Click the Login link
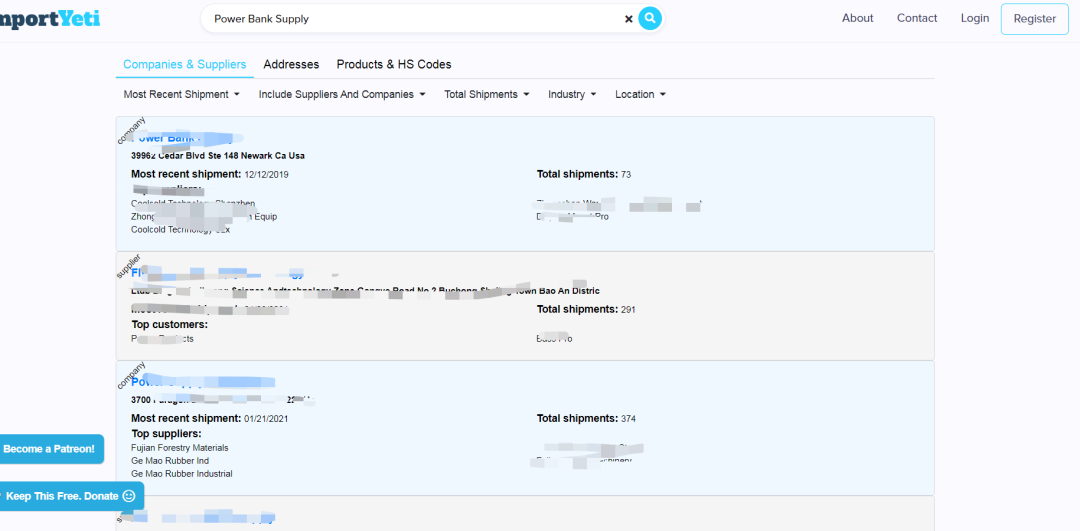The image size is (1080, 531). (974, 18)
